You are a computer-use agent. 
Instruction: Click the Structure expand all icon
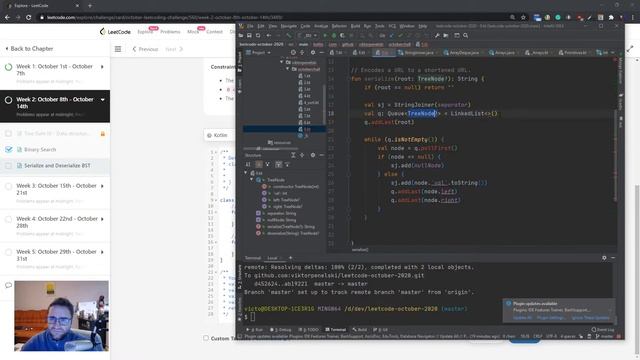[x=293, y=155]
